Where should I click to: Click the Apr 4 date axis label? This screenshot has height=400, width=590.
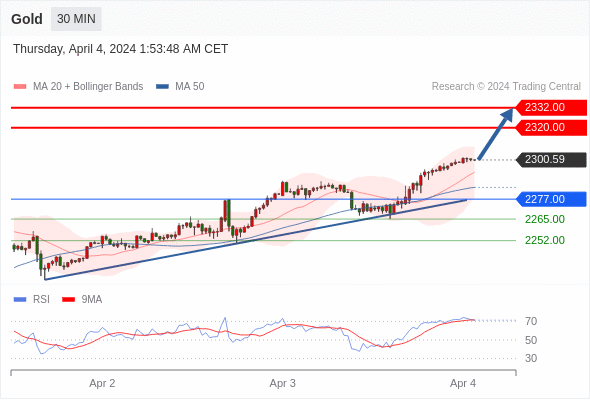point(463,383)
